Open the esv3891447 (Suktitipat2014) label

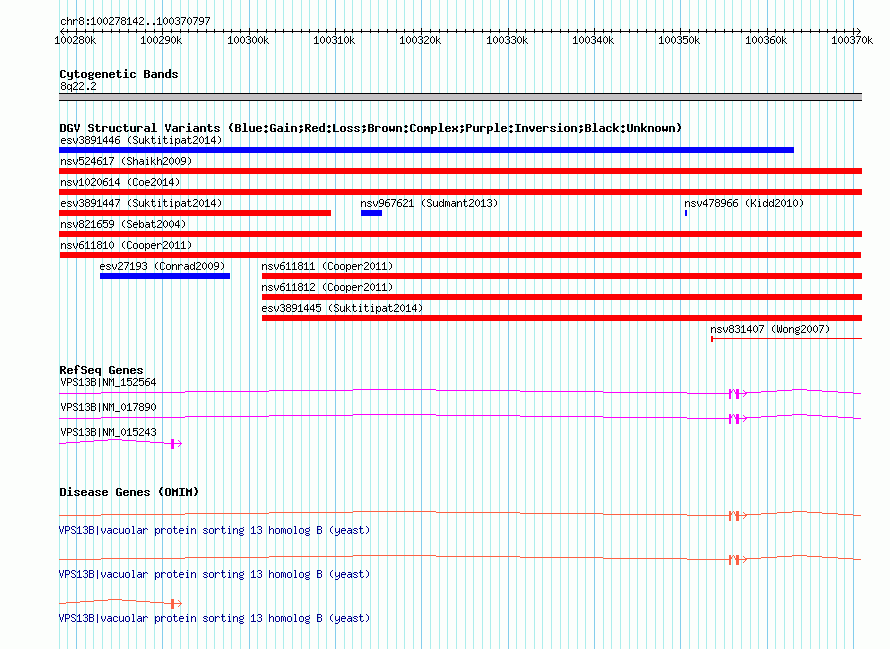(x=141, y=203)
